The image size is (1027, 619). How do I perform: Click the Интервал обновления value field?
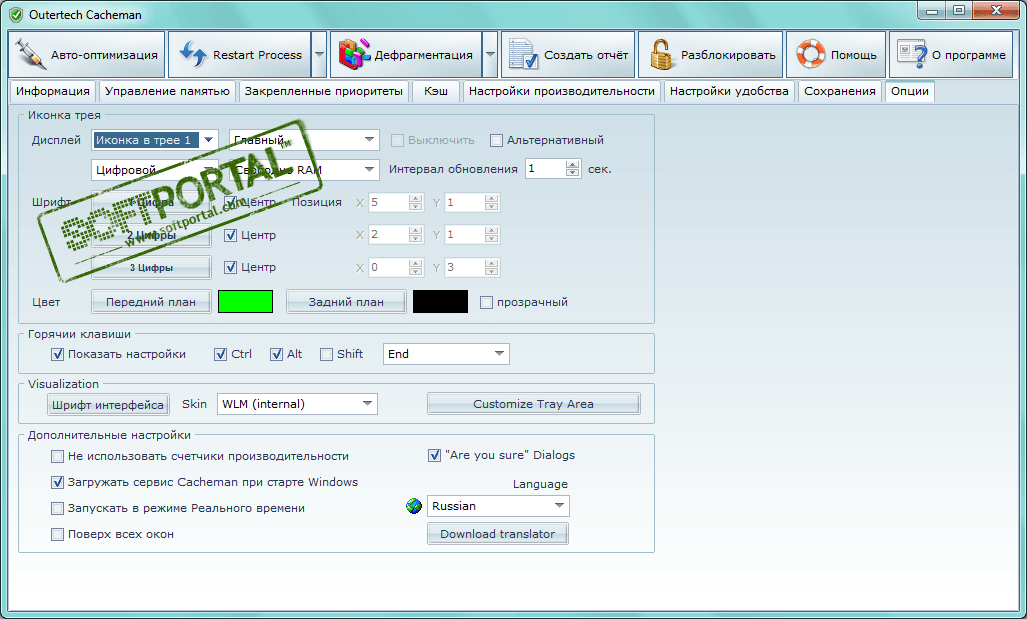click(545, 169)
